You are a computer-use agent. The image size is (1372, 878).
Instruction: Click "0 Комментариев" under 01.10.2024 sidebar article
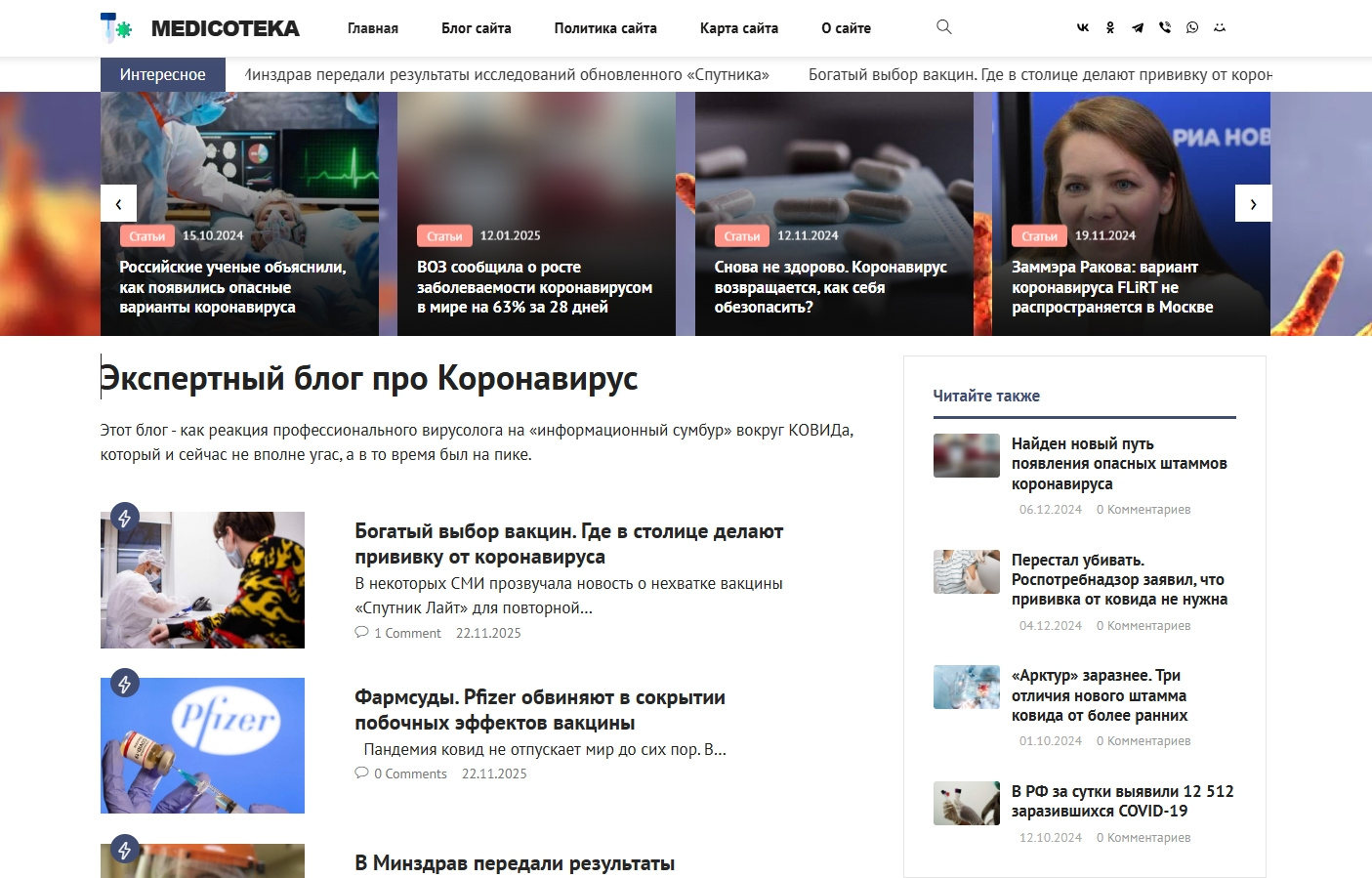click(x=1143, y=741)
